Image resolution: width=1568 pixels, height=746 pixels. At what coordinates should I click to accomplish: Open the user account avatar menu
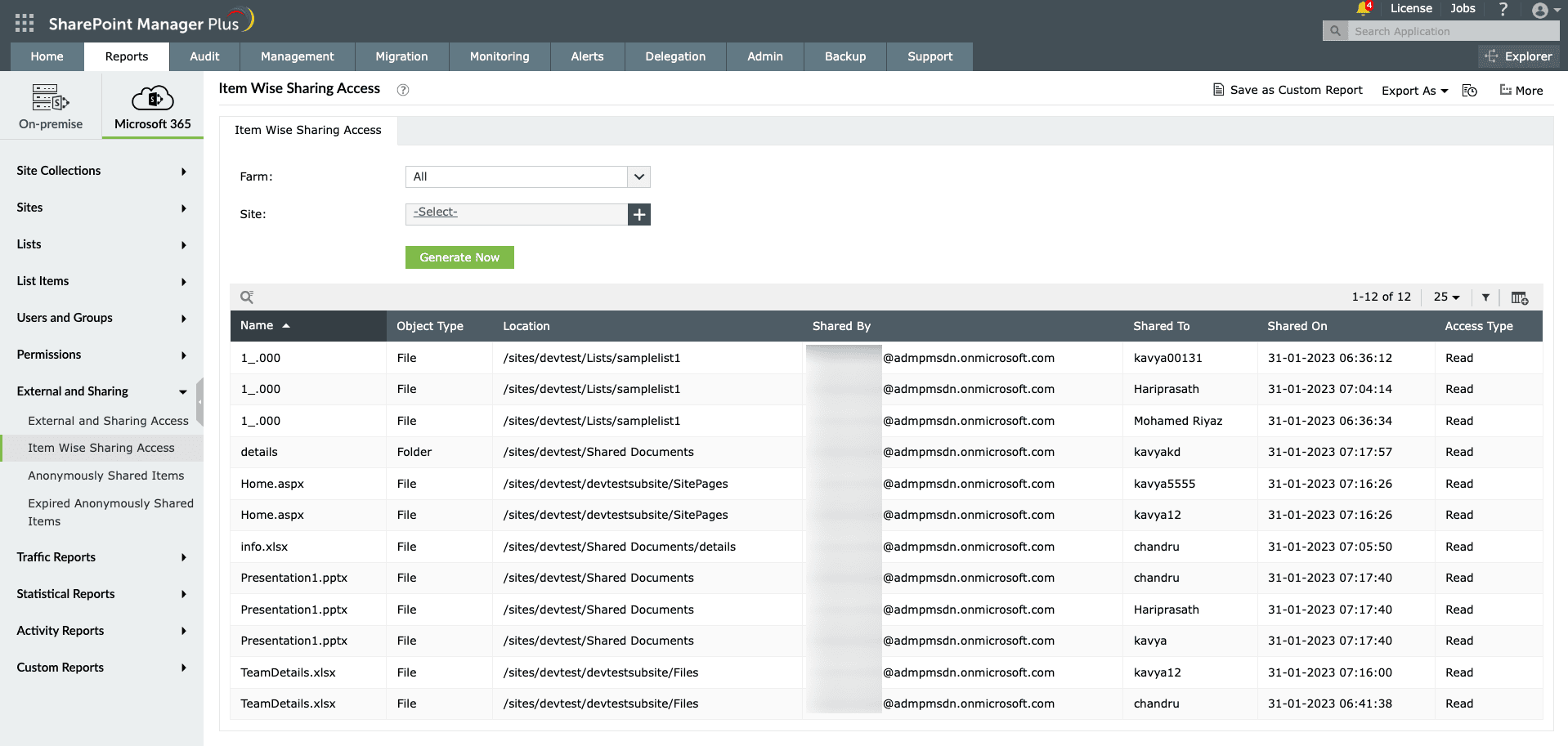point(1545,10)
